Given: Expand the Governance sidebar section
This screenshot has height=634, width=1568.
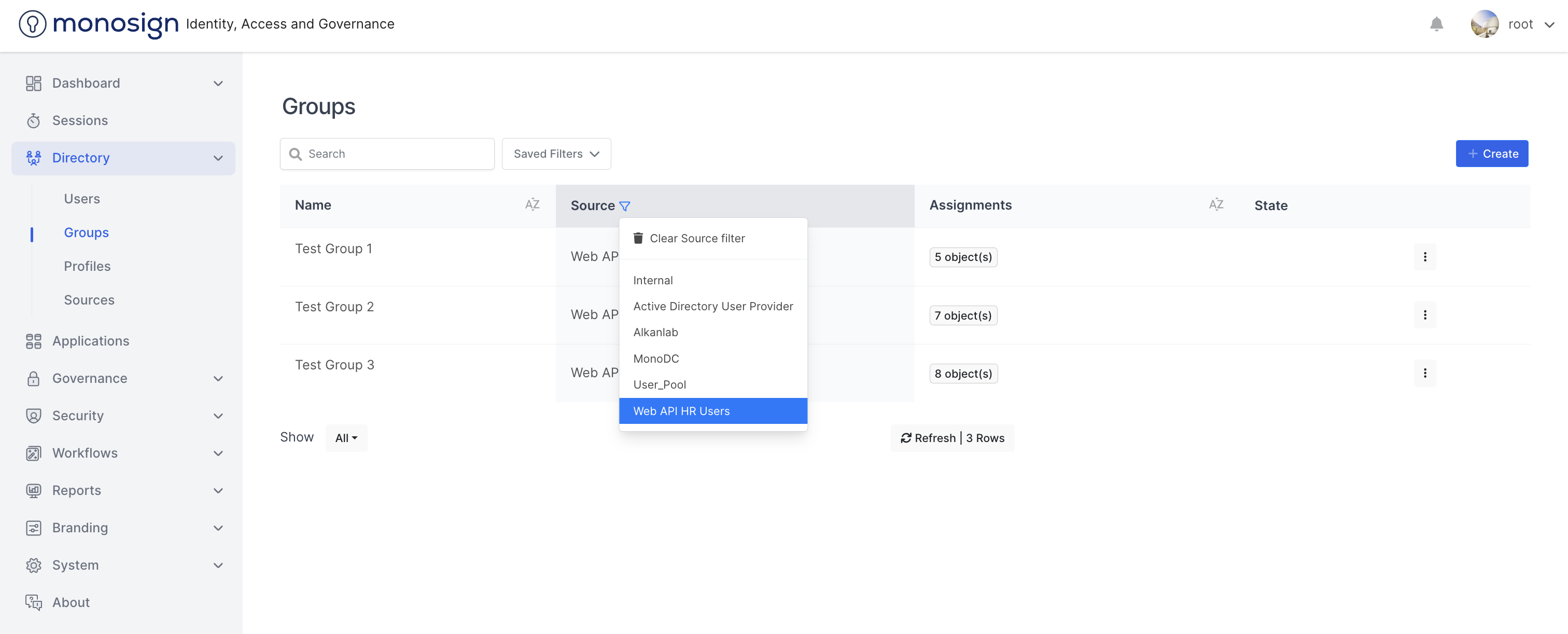Looking at the screenshot, I should click(218, 378).
